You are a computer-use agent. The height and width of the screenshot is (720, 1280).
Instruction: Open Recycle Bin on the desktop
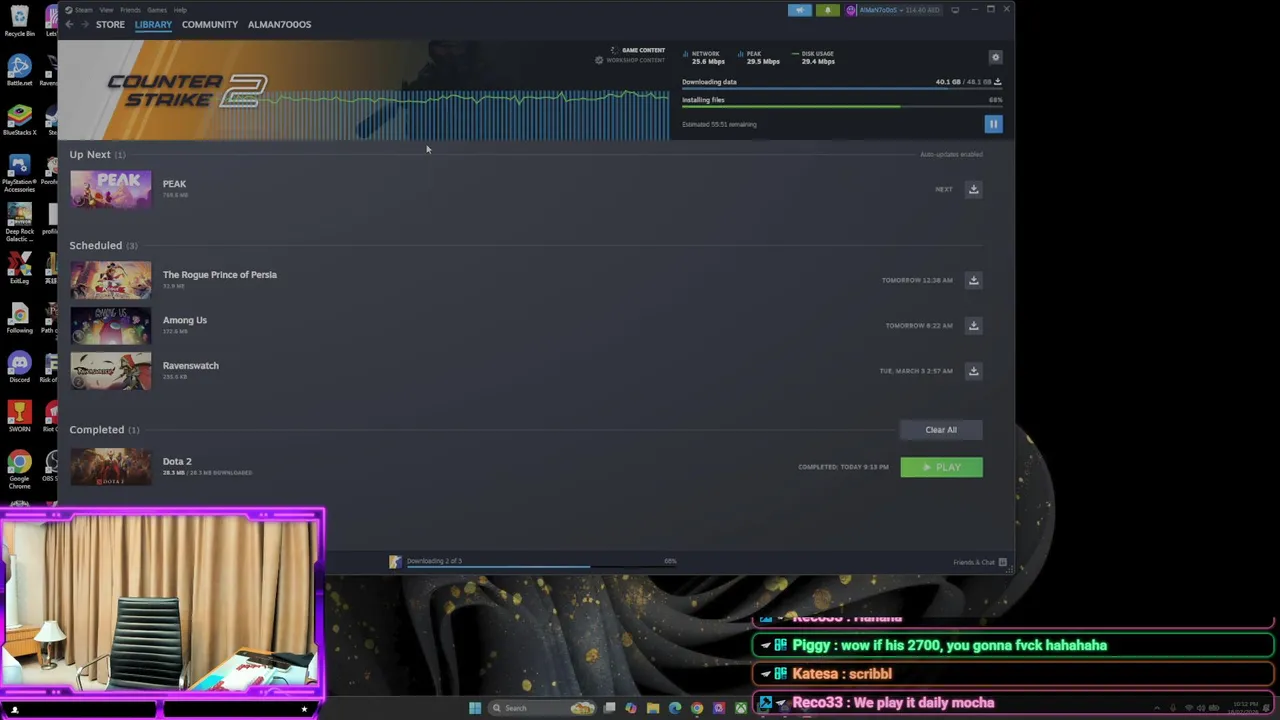tap(19, 21)
